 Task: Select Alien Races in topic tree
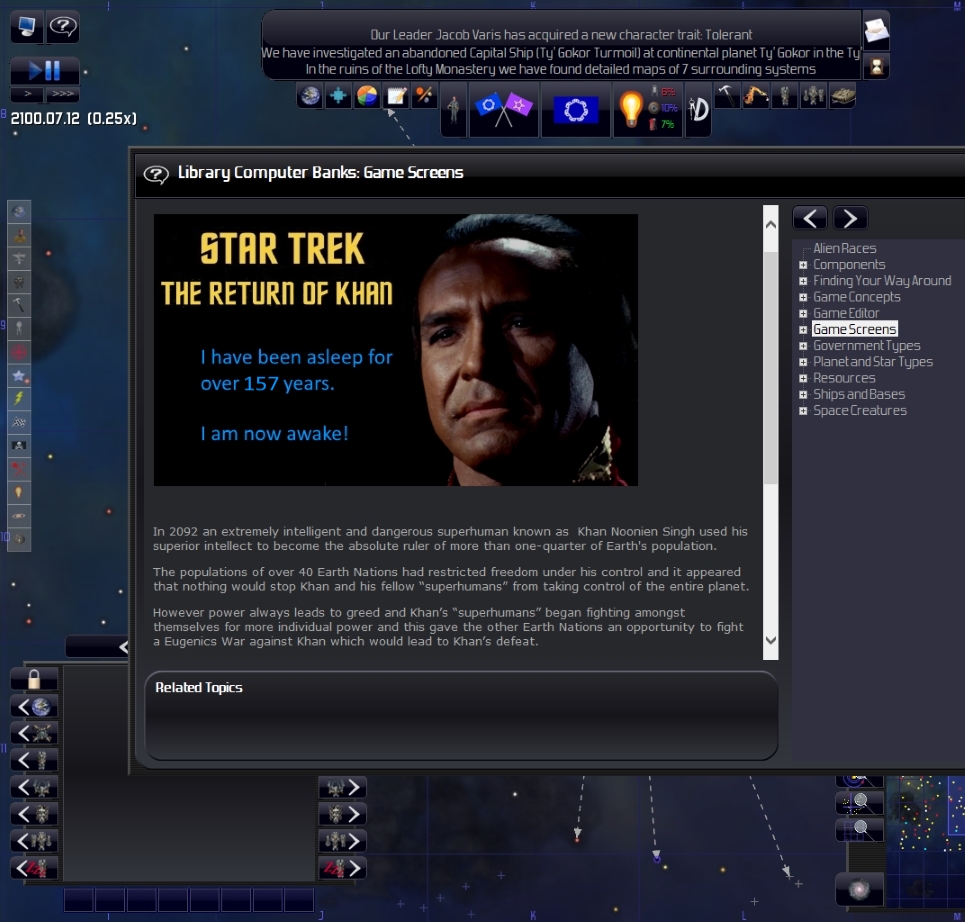[x=844, y=248]
